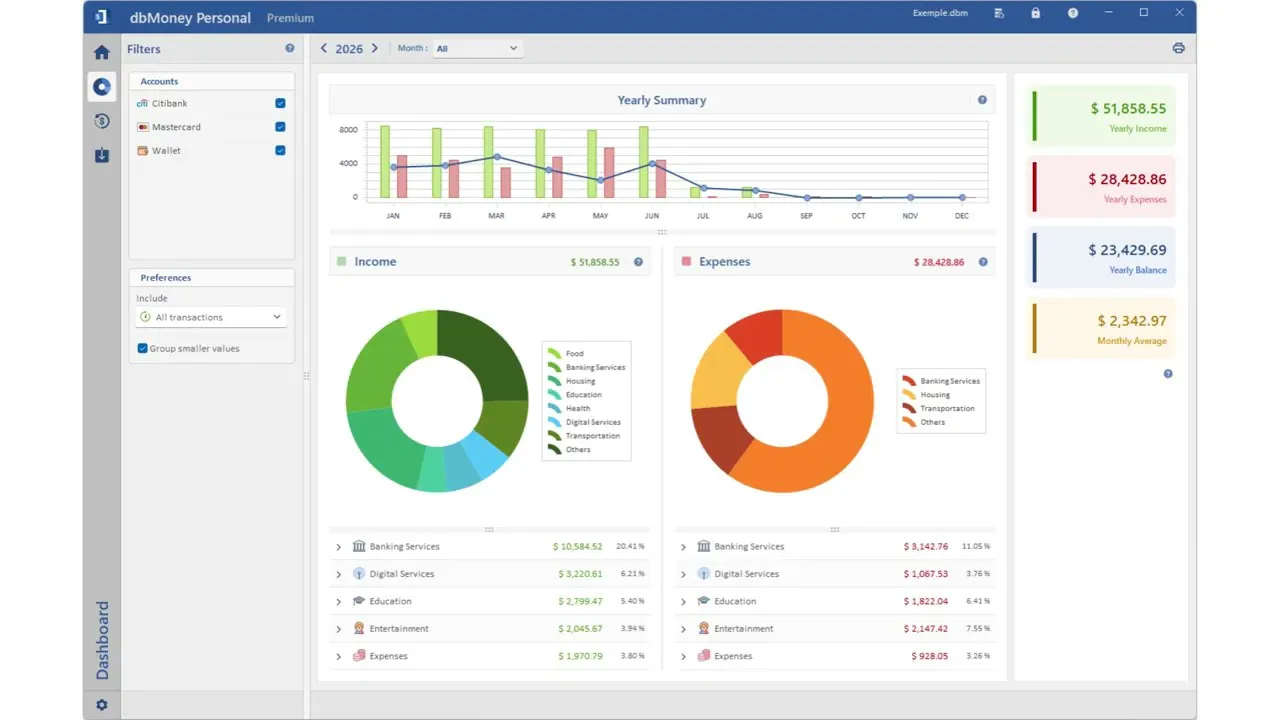Open the budget dollar sidebar icon
Image resolution: width=1280 pixels, height=720 pixels.
pos(101,121)
